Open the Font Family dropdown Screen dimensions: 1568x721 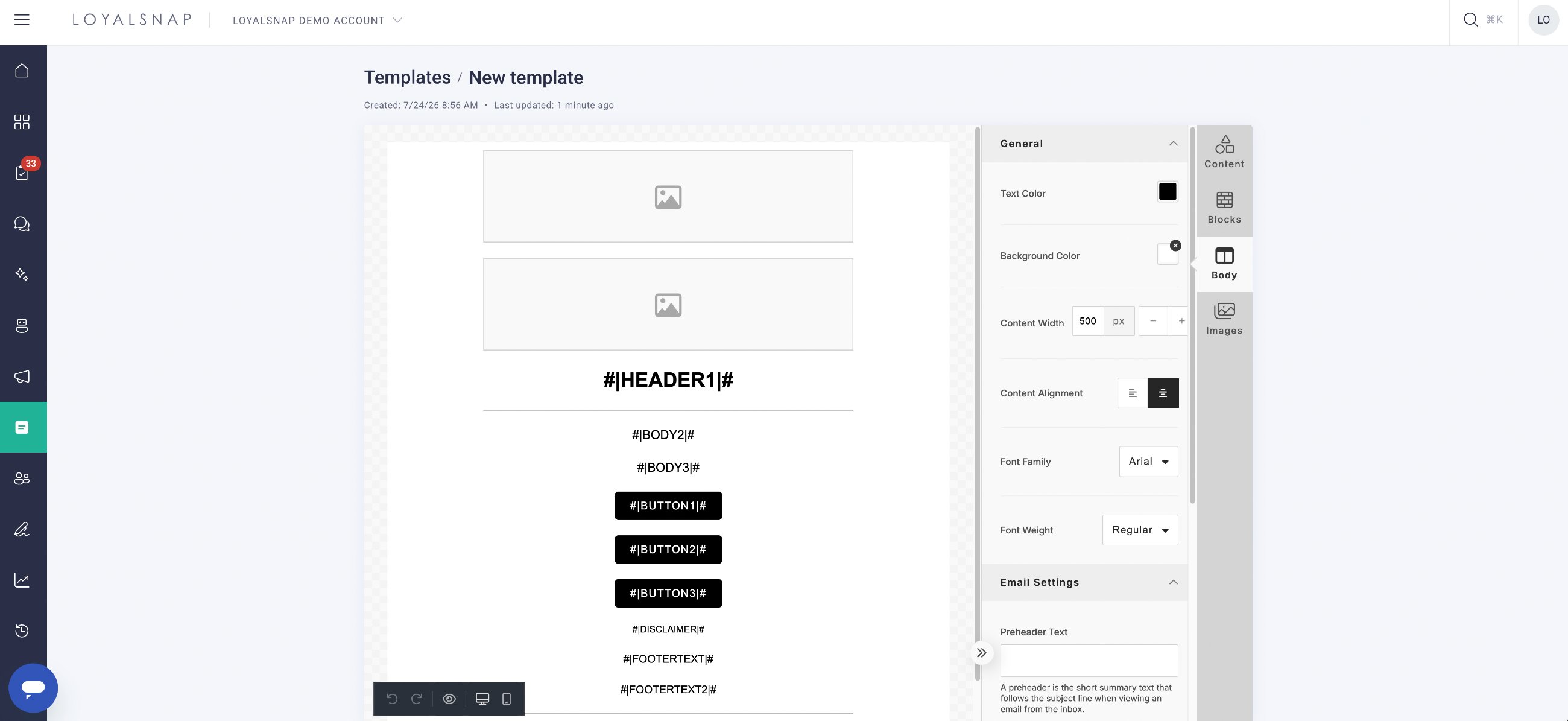tap(1148, 462)
